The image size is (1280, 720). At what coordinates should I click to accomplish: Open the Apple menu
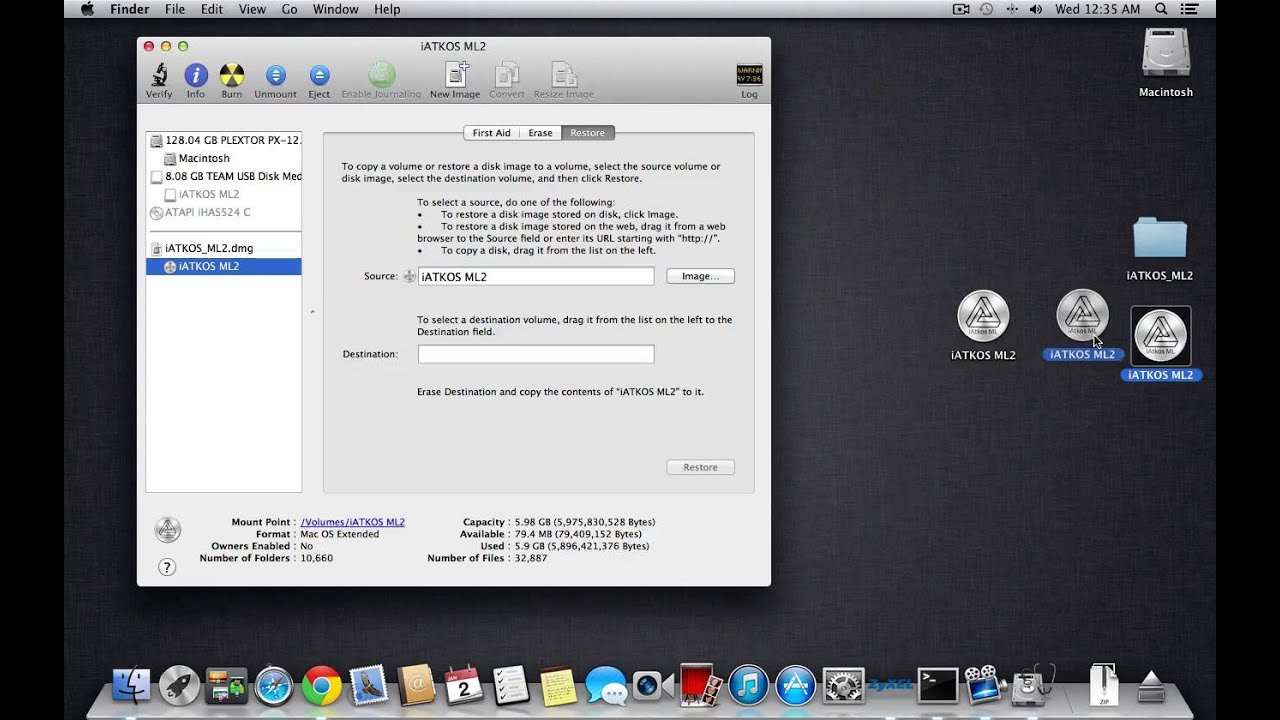[x=86, y=9]
